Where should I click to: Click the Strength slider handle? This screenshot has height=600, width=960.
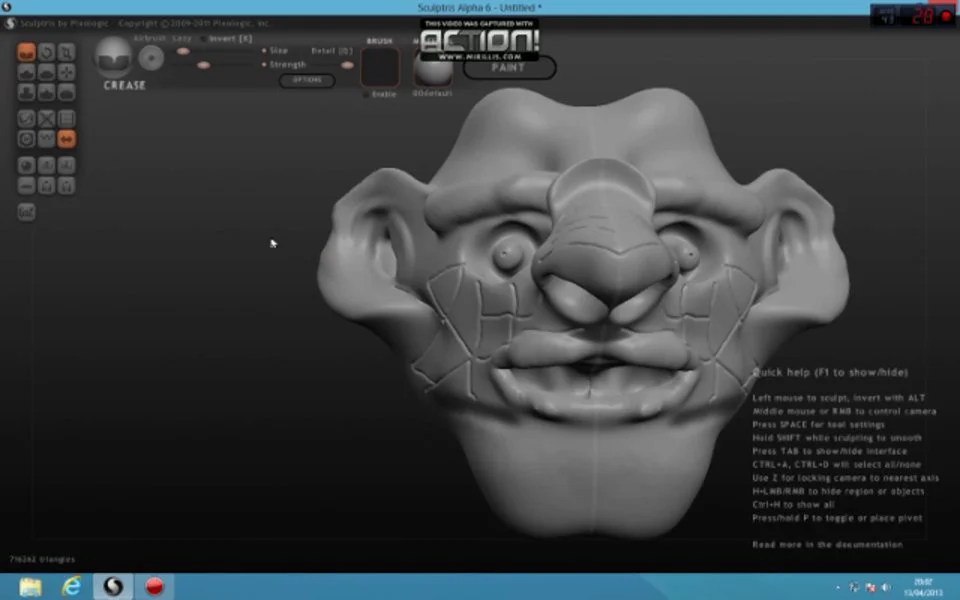(203, 65)
